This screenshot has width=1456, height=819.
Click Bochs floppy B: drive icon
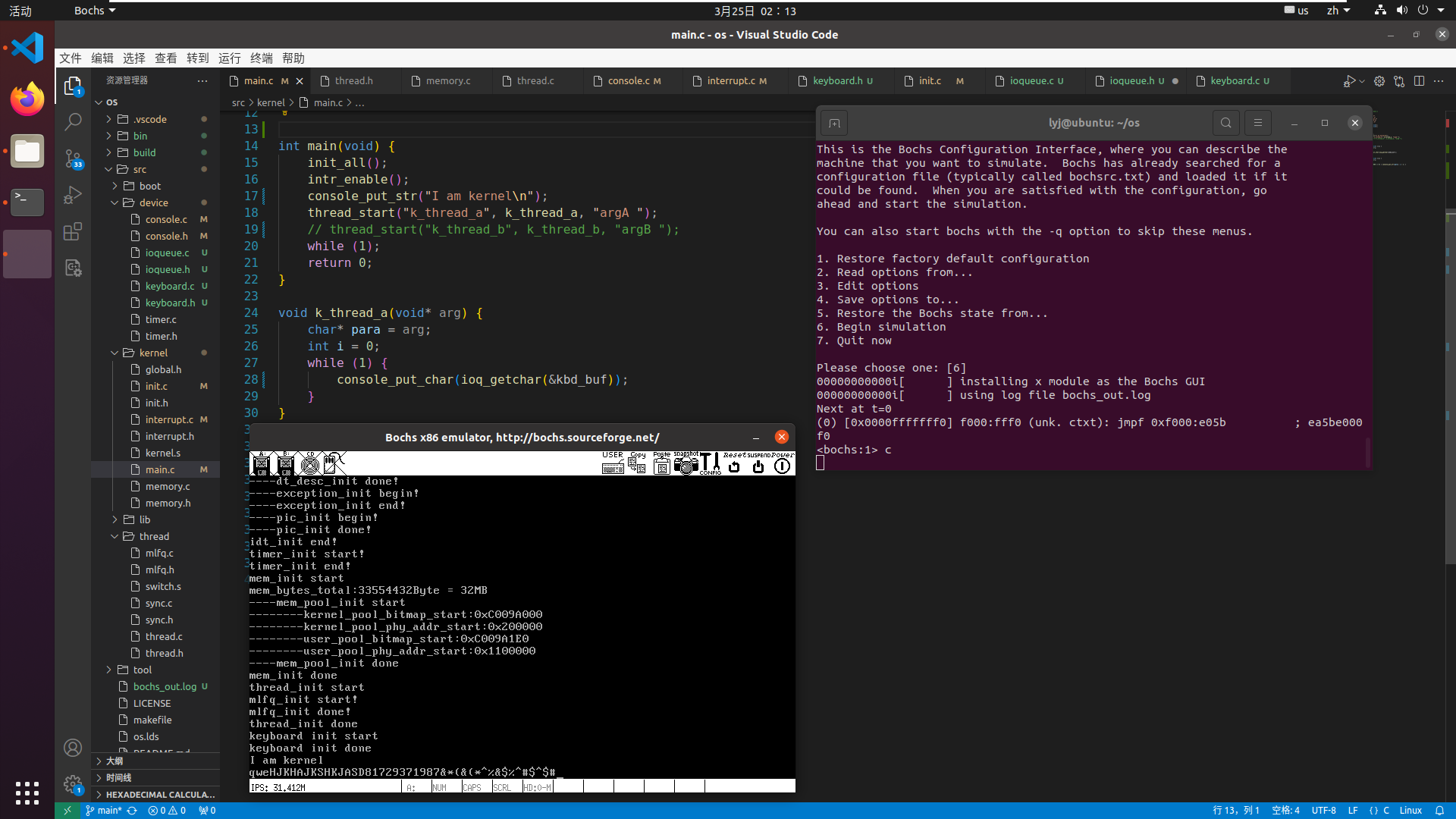coord(286,463)
